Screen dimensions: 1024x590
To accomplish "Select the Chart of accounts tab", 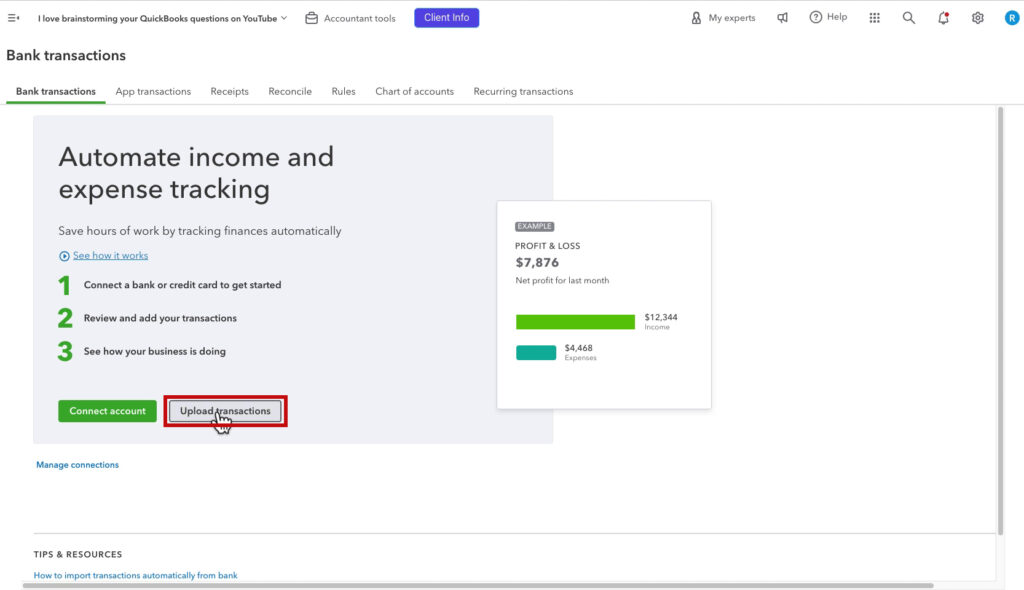I will [x=414, y=90].
